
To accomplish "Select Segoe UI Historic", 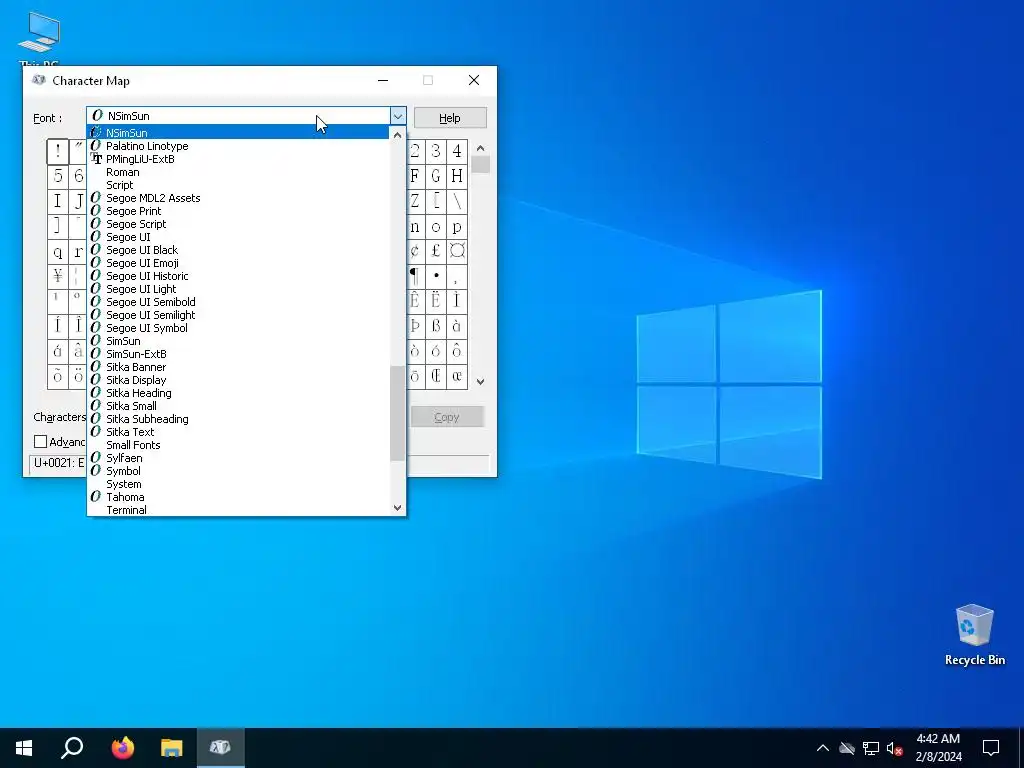I will [238, 276].
